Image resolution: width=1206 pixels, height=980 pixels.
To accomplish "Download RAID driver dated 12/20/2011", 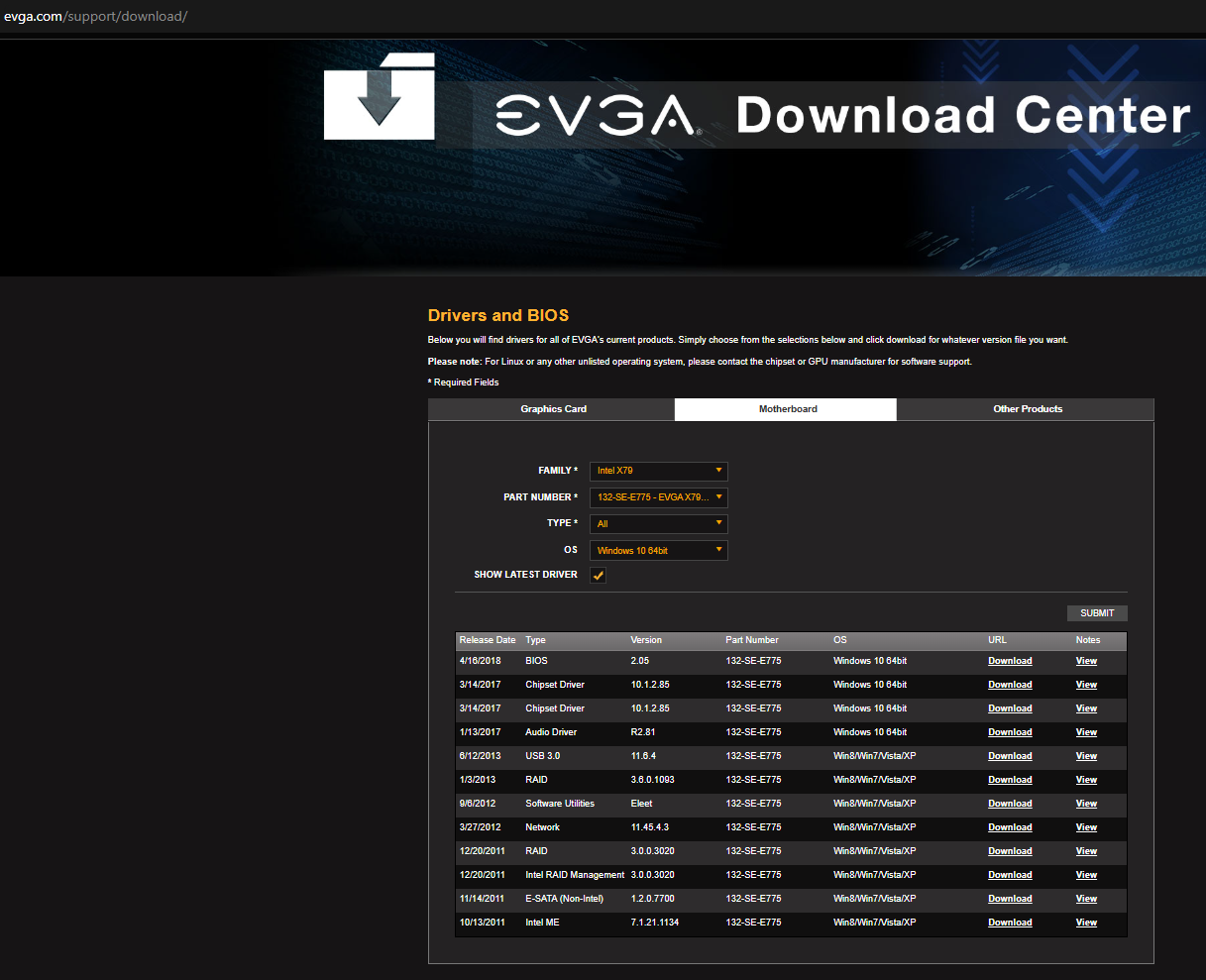I will coord(1010,851).
